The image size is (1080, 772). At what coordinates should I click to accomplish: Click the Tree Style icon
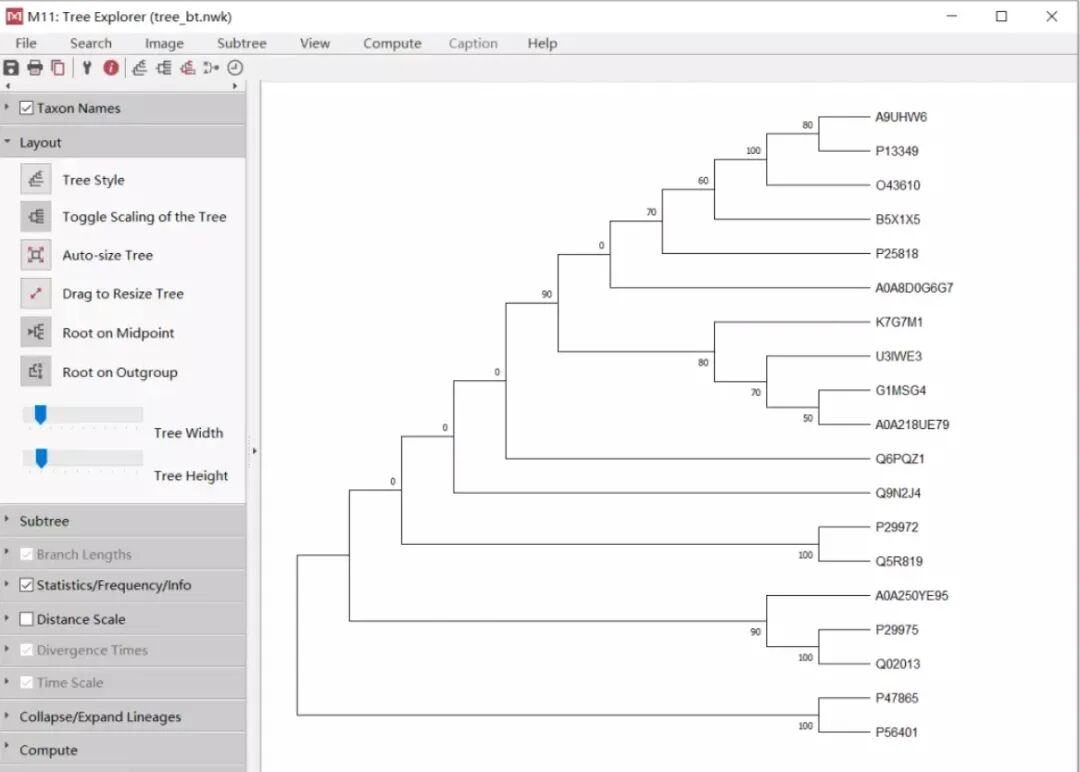(x=36, y=180)
